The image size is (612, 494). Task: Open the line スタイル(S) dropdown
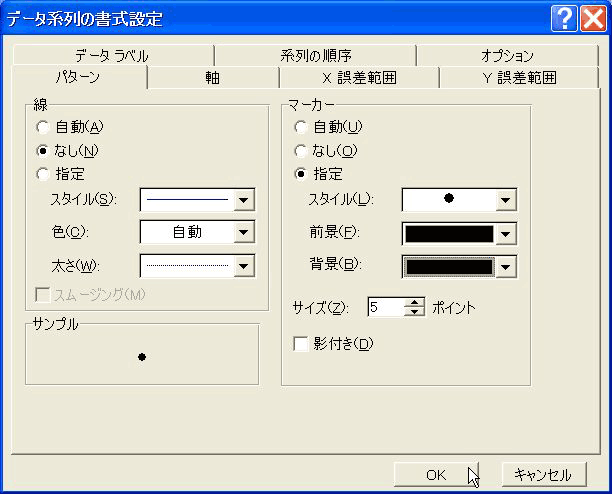click(x=243, y=200)
